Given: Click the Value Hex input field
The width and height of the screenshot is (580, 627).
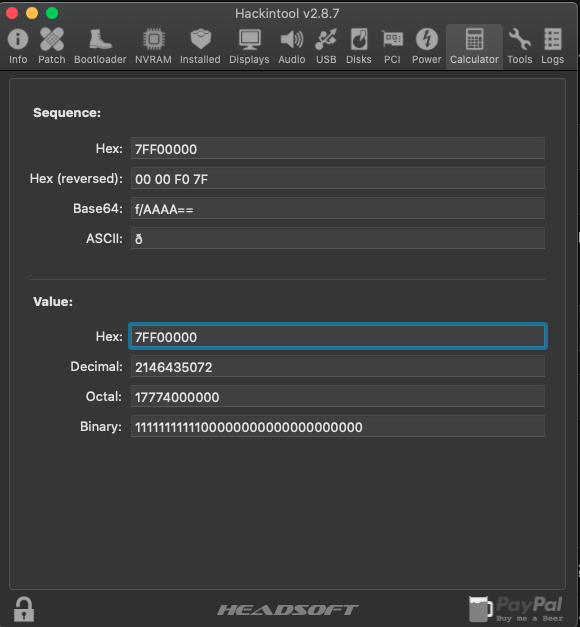Looking at the screenshot, I should pos(338,336).
